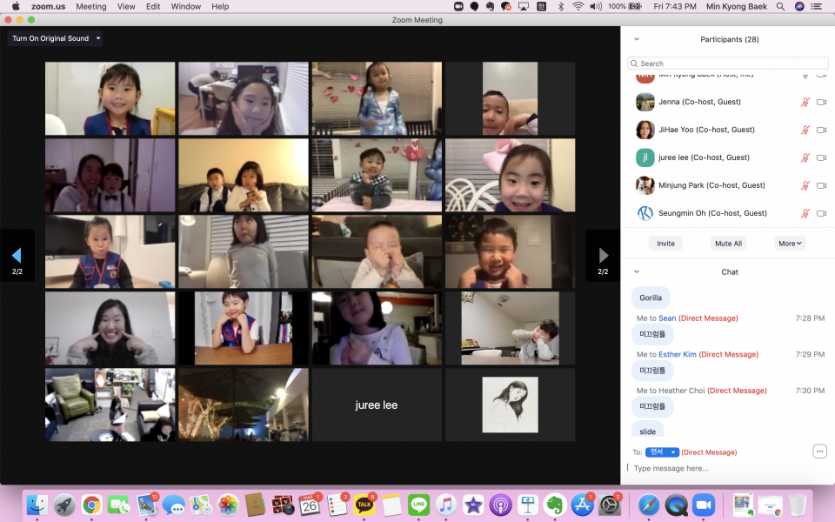This screenshot has width=835, height=522.
Task: Open the Apple menu
Action: pos(15,6)
